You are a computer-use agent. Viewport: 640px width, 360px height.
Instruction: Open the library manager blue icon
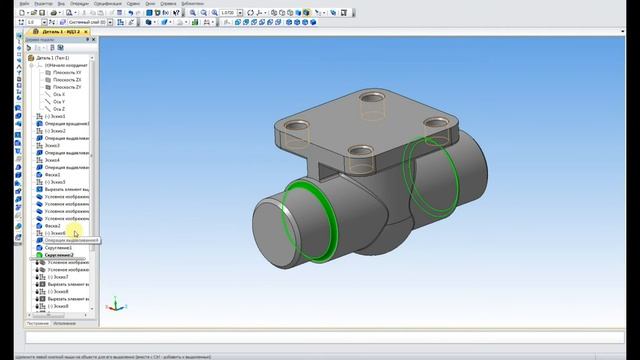(149, 13)
